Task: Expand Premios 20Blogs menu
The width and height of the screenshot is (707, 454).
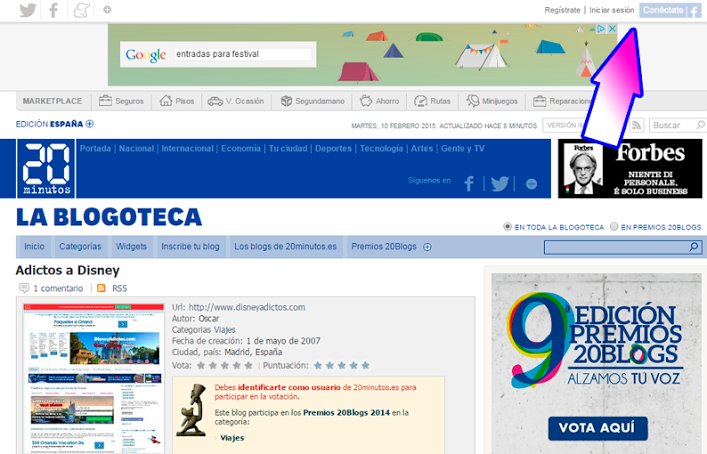Action: [x=427, y=247]
